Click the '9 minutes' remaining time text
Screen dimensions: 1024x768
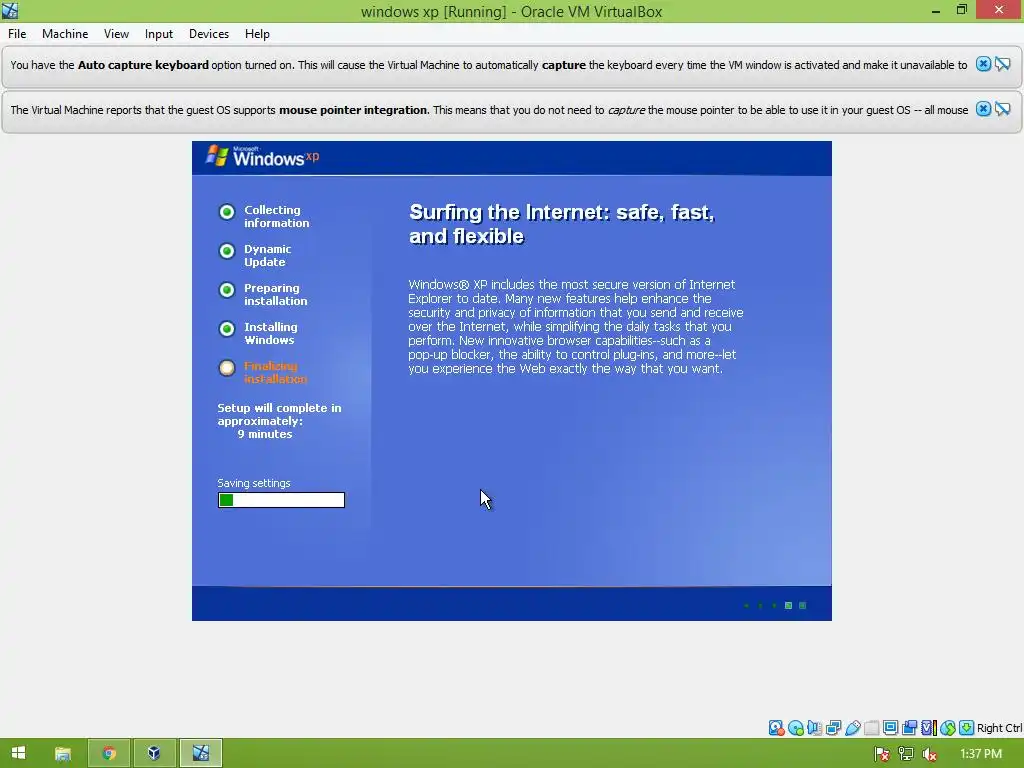[264, 434]
